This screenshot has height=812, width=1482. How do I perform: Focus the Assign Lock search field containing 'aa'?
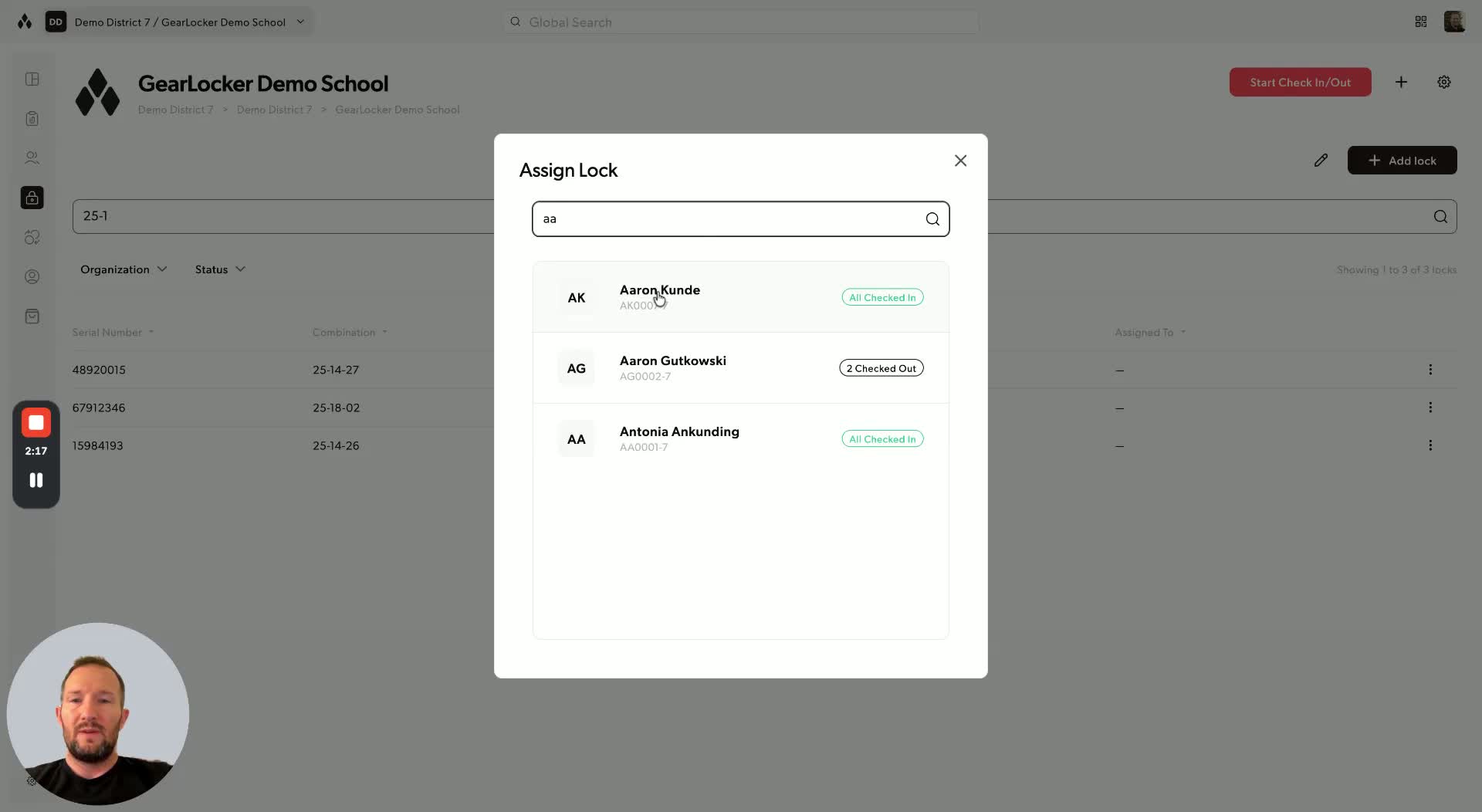point(740,219)
